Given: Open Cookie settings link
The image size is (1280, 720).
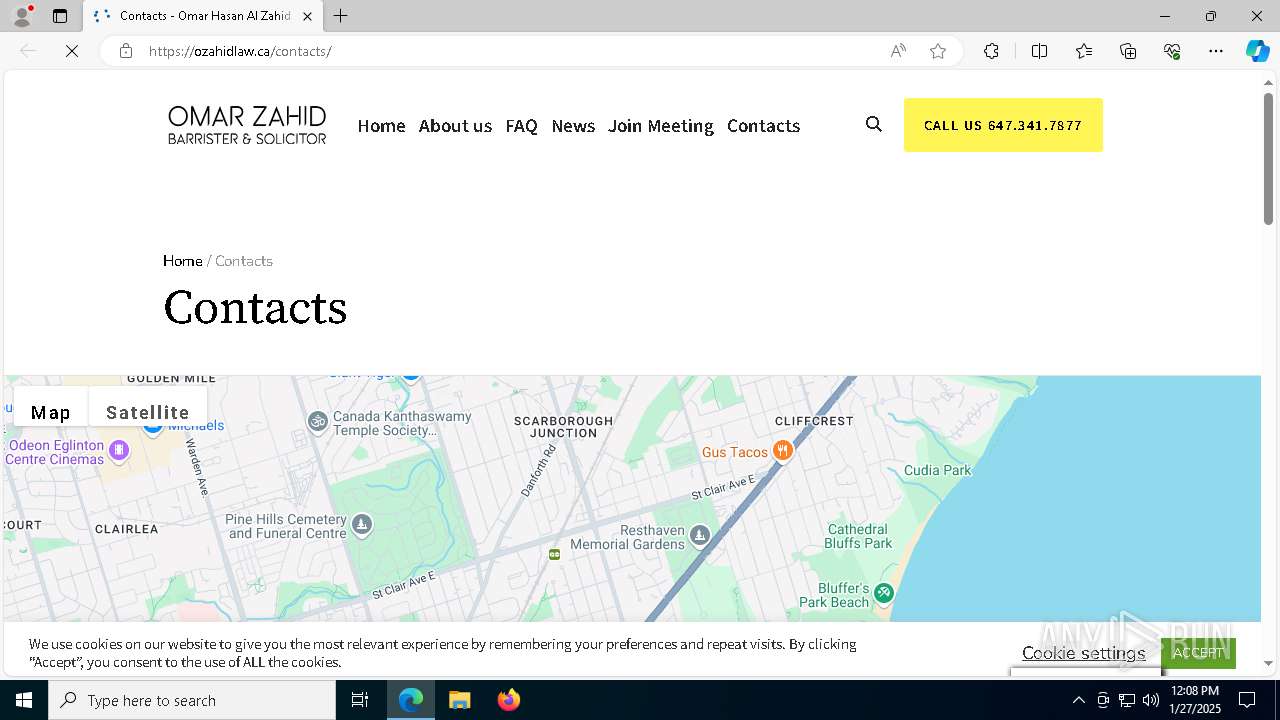Looking at the screenshot, I should point(1083,653).
